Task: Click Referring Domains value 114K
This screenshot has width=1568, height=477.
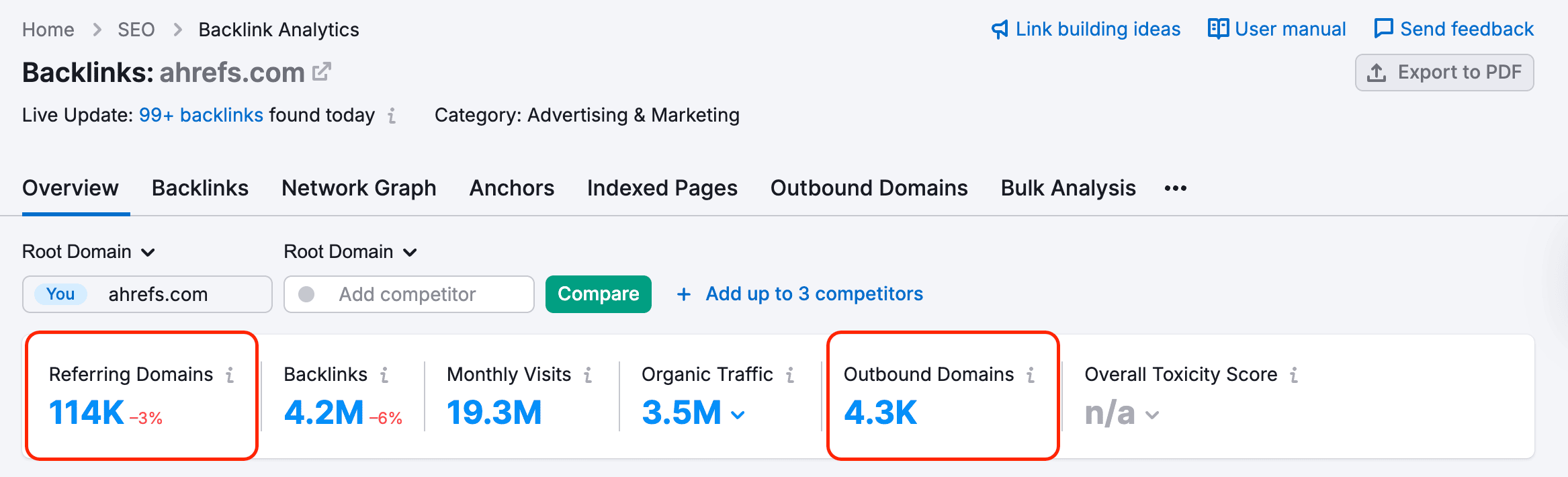Action: click(x=87, y=413)
